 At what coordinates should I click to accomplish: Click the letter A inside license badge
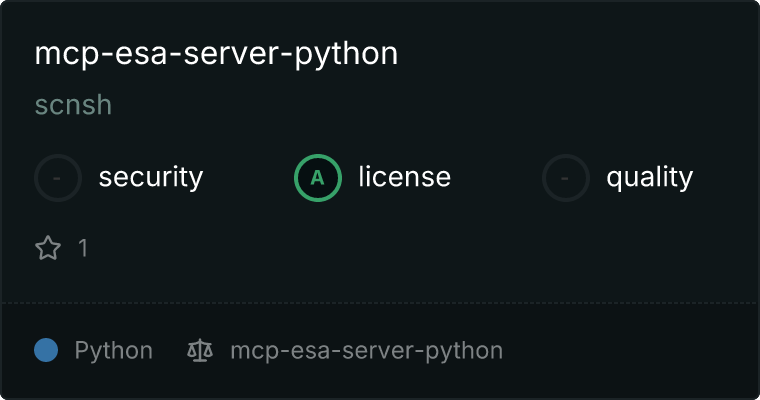318,178
